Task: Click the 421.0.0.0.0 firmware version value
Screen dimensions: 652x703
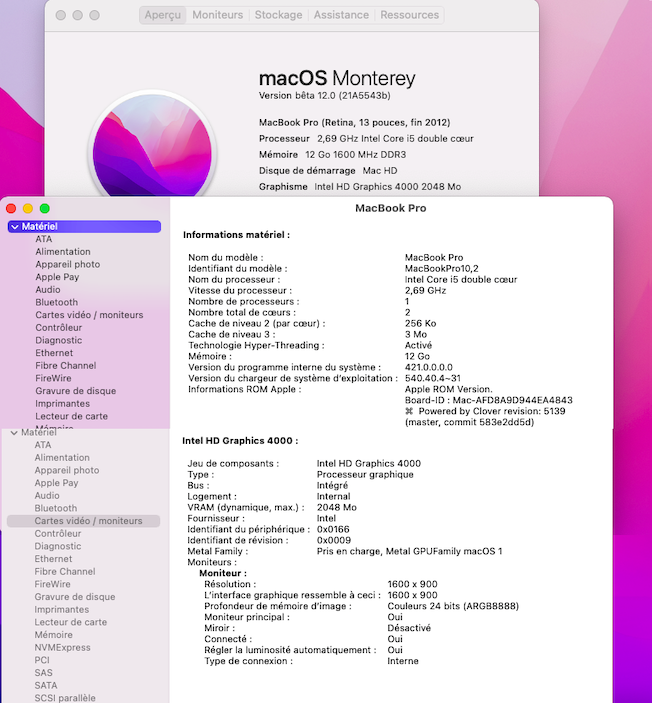Action: click(428, 367)
